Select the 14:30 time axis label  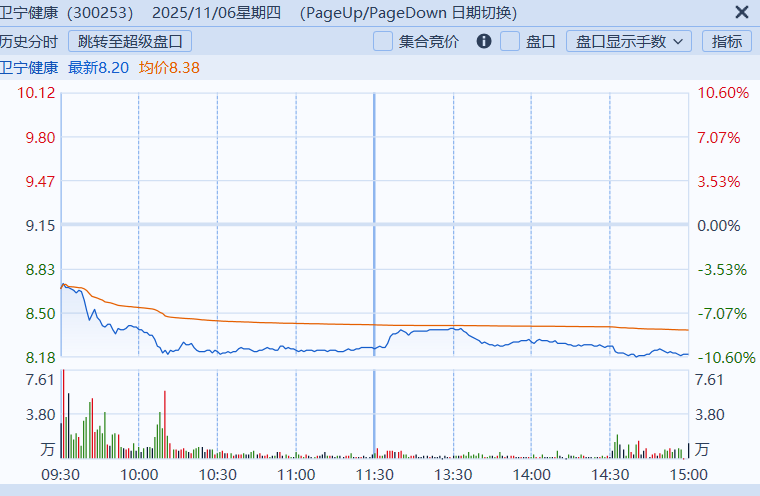coord(610,474)
